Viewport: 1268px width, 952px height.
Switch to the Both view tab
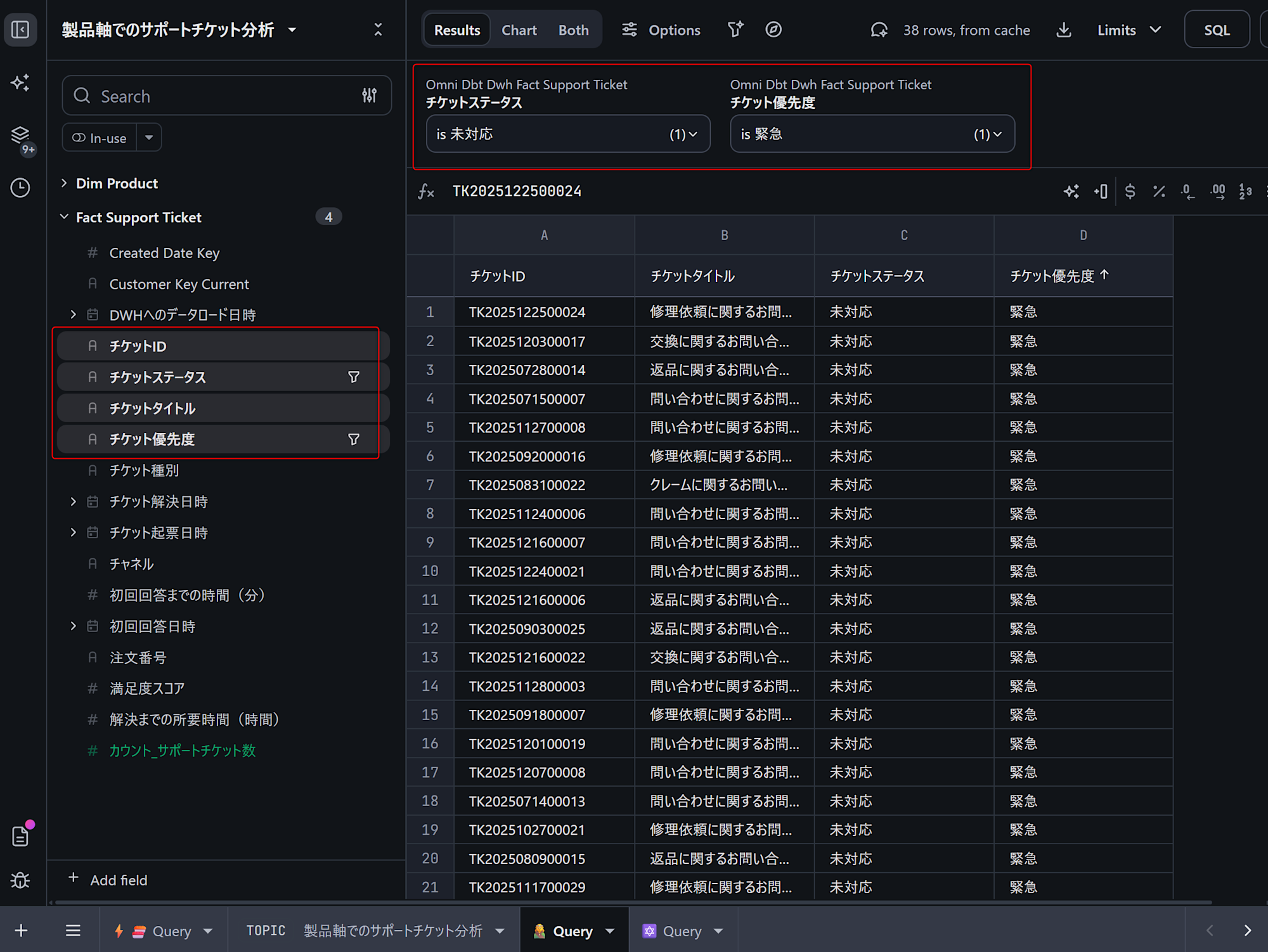573,30
